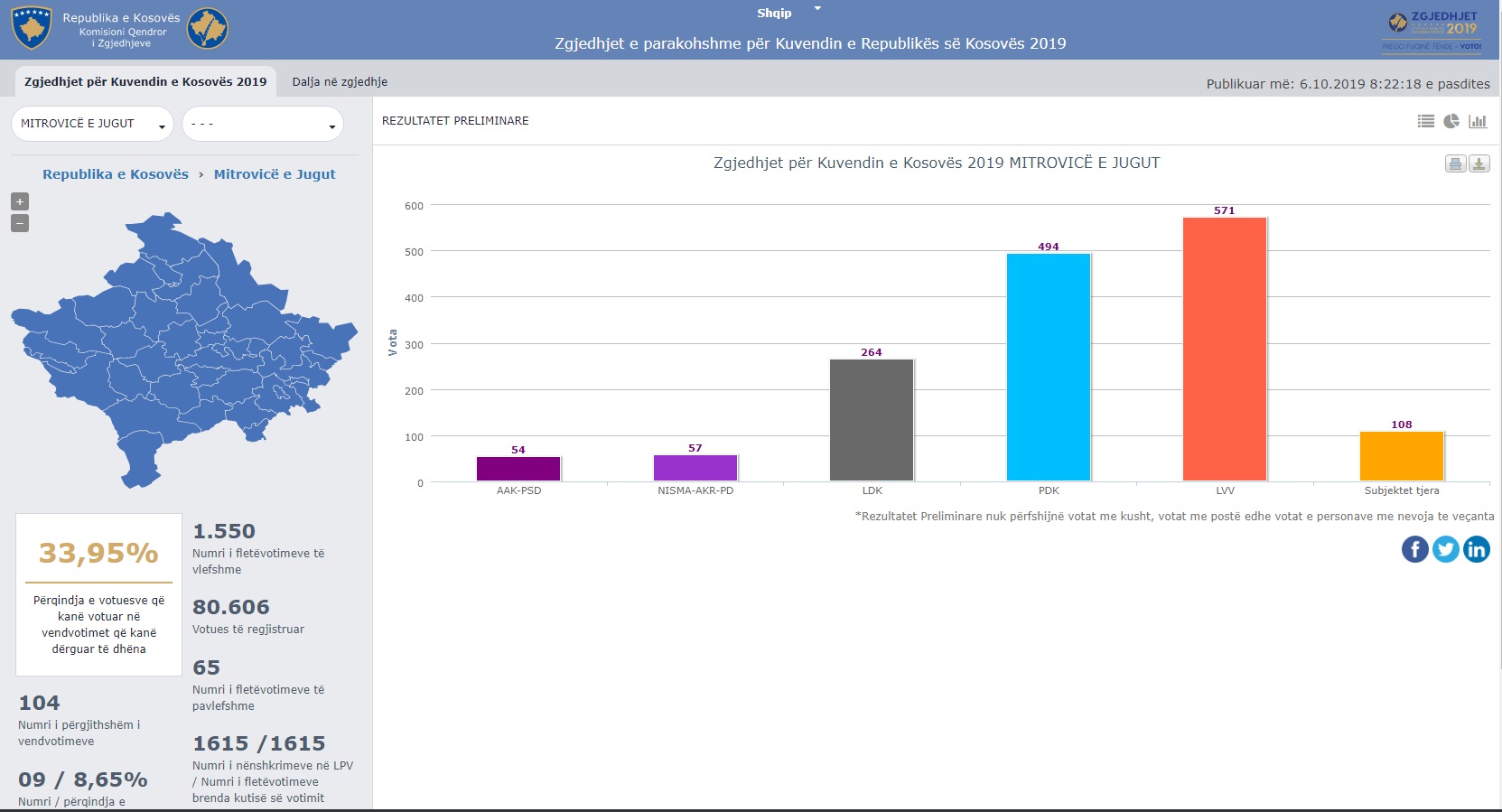Click the print chart icon

[1455, 163]
